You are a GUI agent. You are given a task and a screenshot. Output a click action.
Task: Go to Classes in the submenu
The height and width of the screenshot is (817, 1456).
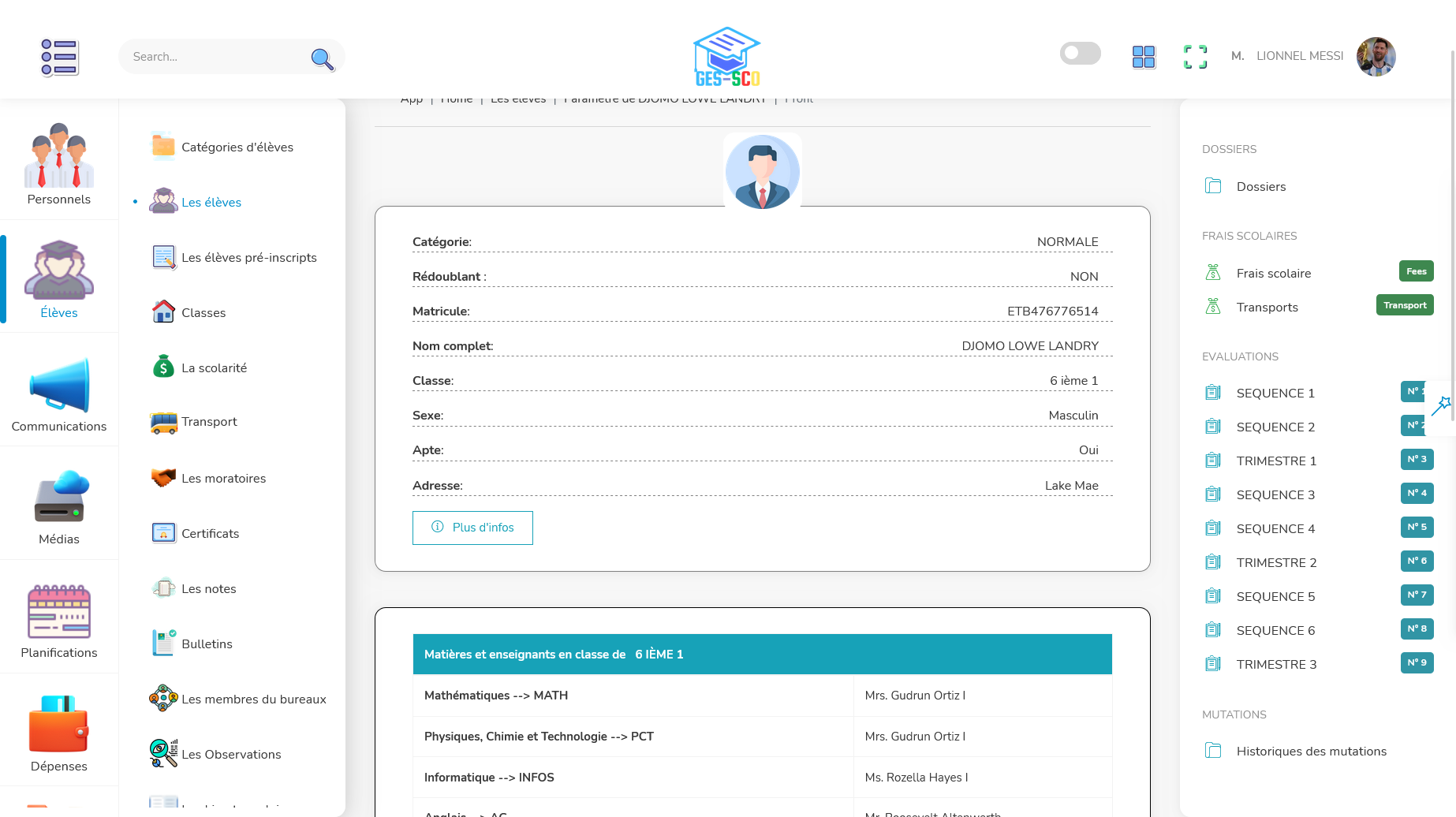click(x=203, y=313)
